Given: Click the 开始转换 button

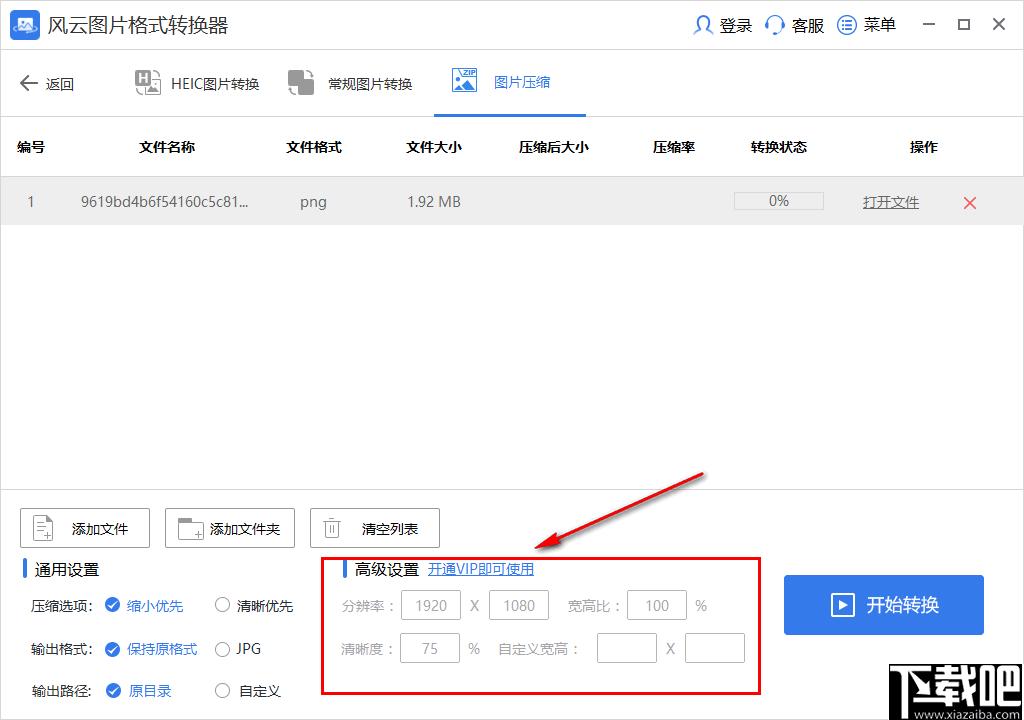Looking at the screenshot, I should [884, 605].
